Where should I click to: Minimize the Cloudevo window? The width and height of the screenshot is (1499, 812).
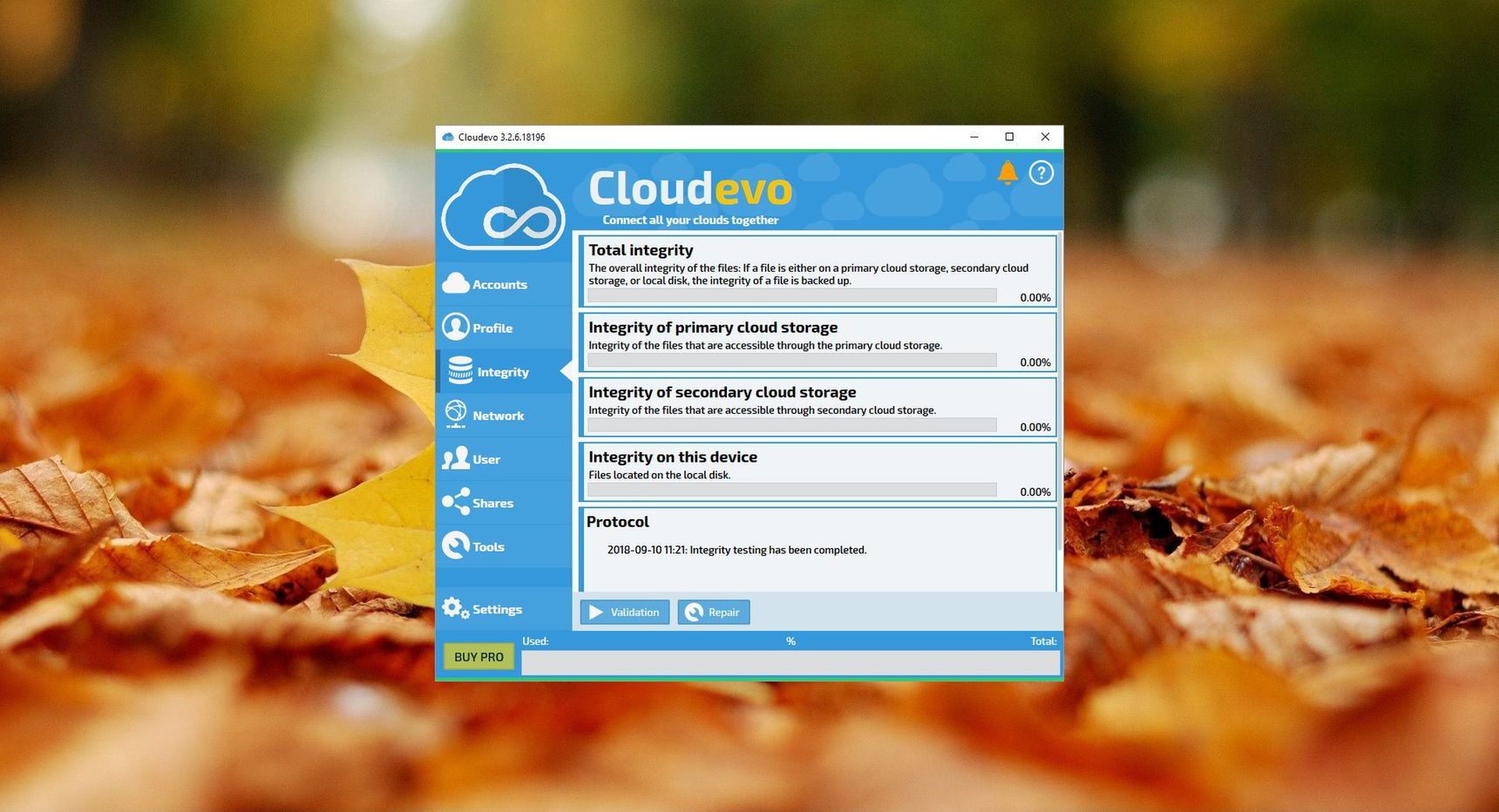point(974,137)
